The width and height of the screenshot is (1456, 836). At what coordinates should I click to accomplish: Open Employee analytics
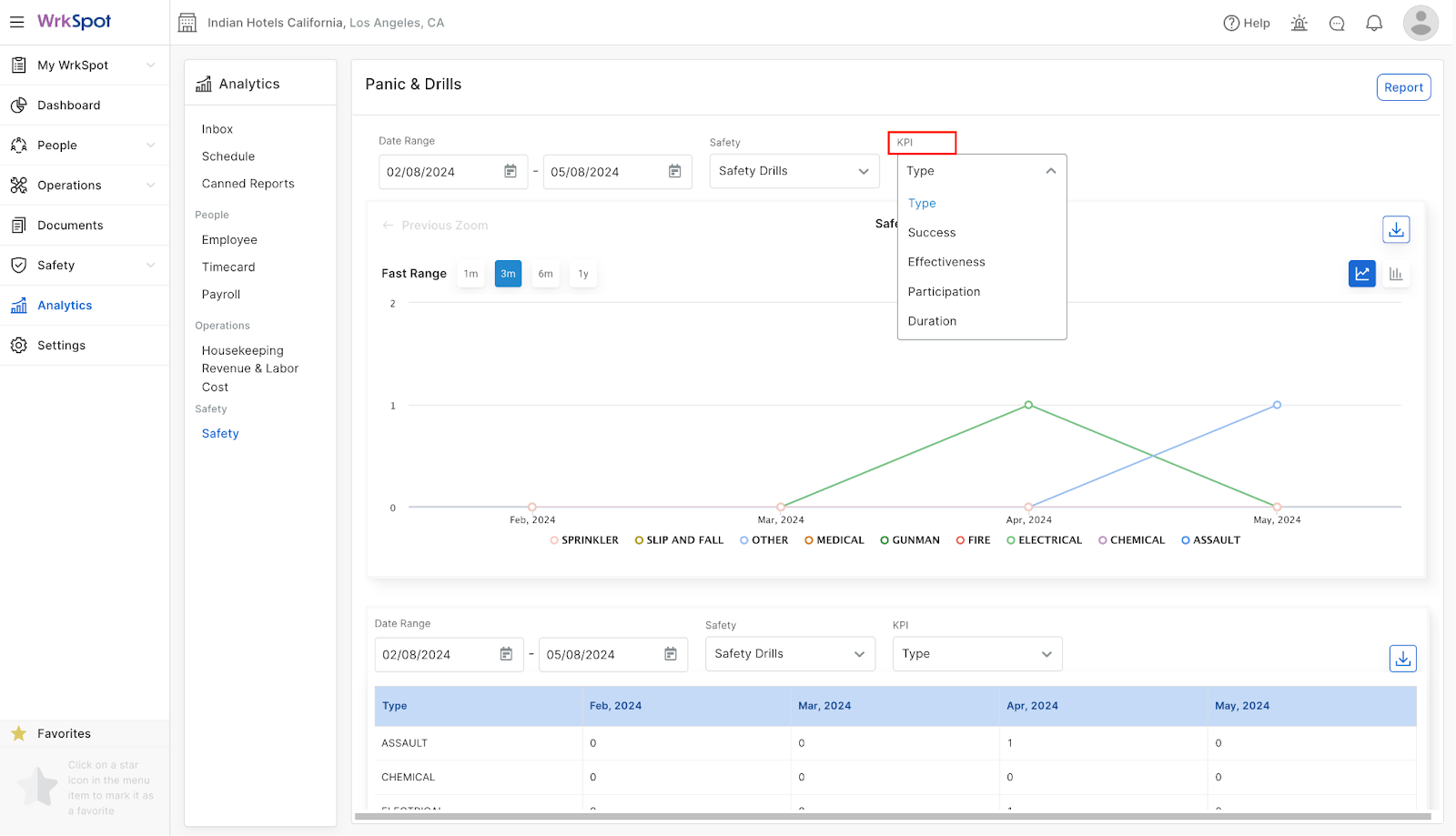pyautogui.click(x=229, y=240)
